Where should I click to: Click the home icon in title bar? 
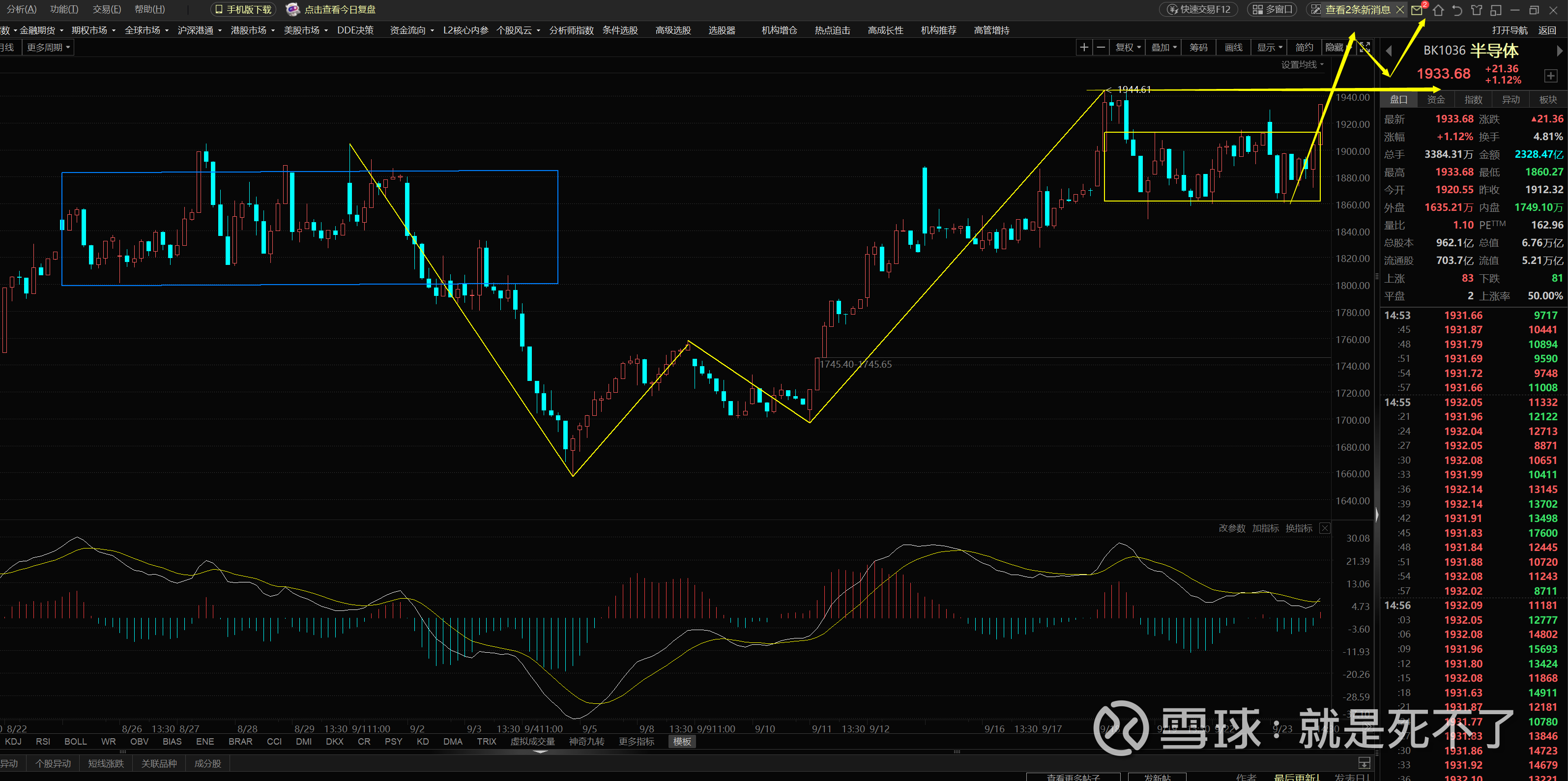pos(1438,10)
